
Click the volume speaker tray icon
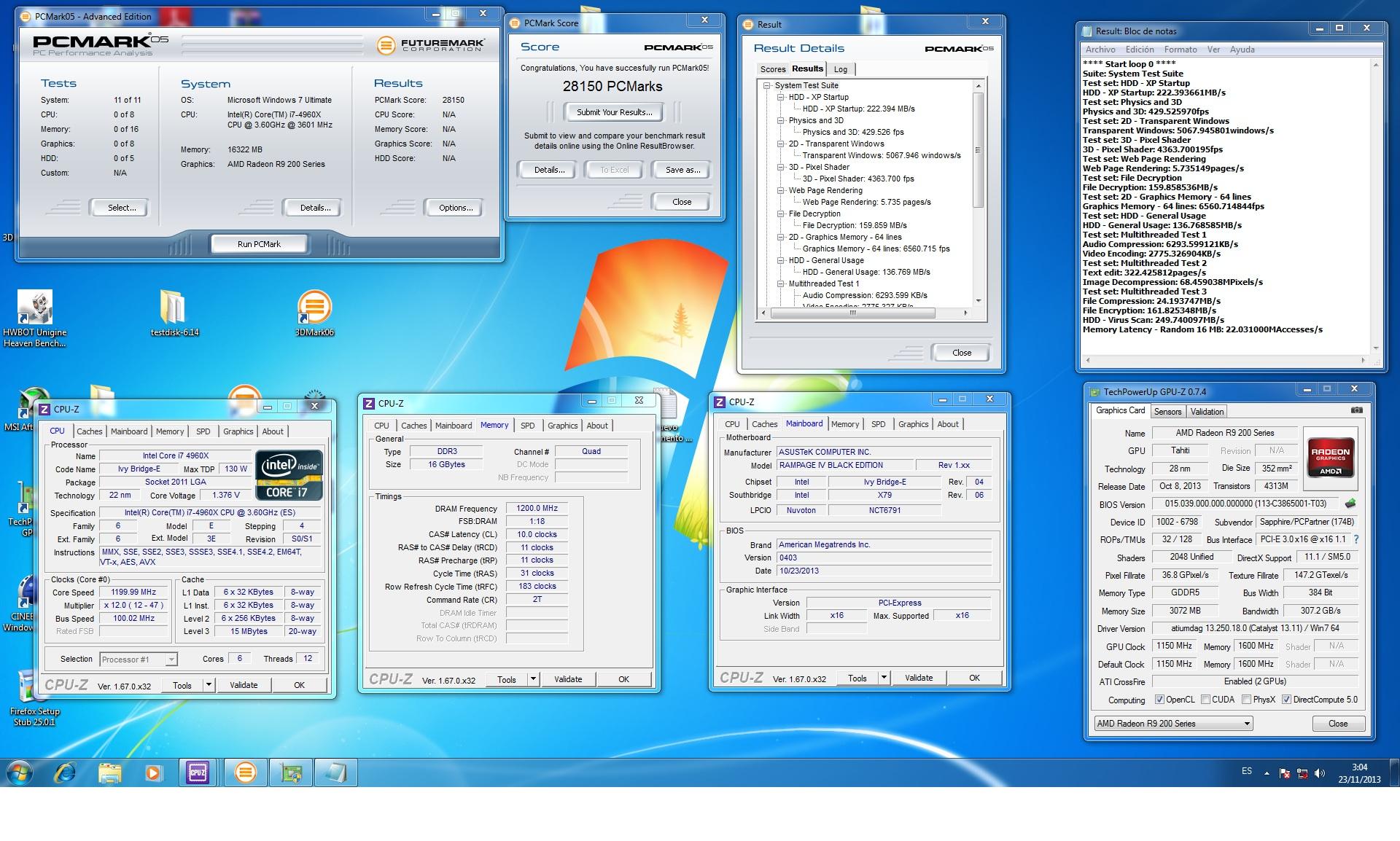tap(1319, 773)
